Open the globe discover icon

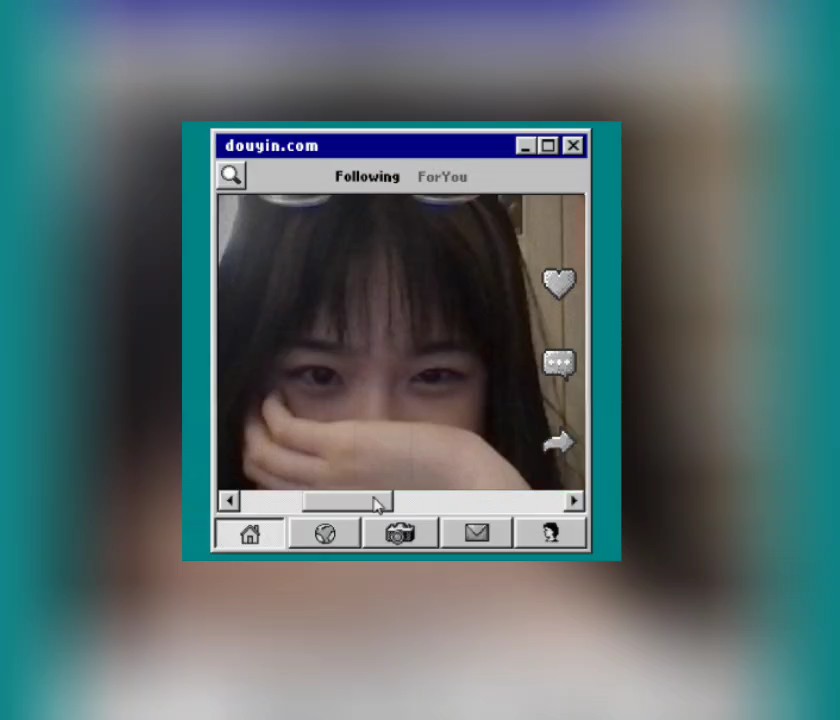(x=325, y=534)
